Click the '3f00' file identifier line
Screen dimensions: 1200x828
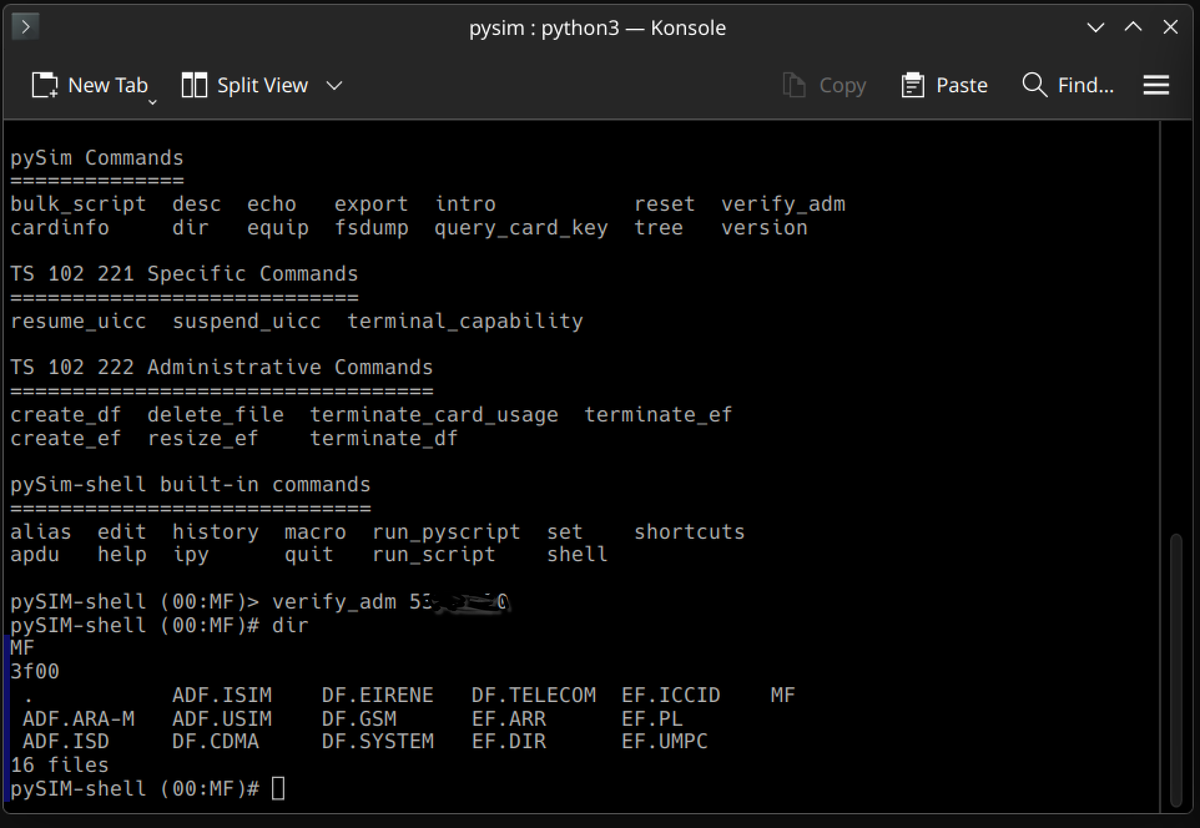[x=35, y=672]
